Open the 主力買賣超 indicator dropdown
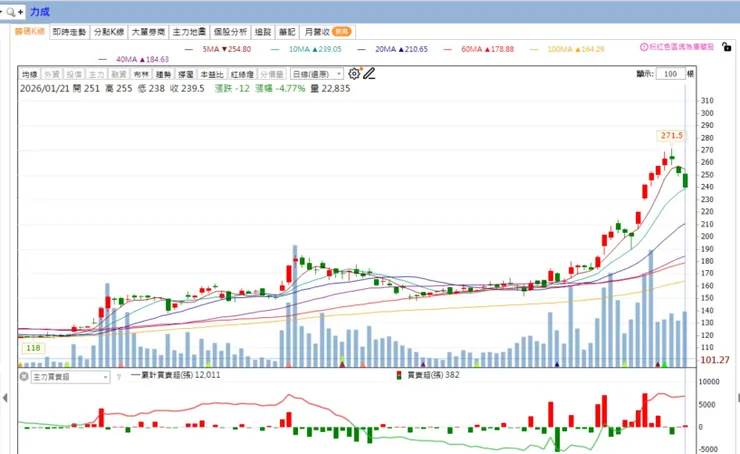Image resolution: width=740 pixels, height=454 pixels. [x=70, y=377]
